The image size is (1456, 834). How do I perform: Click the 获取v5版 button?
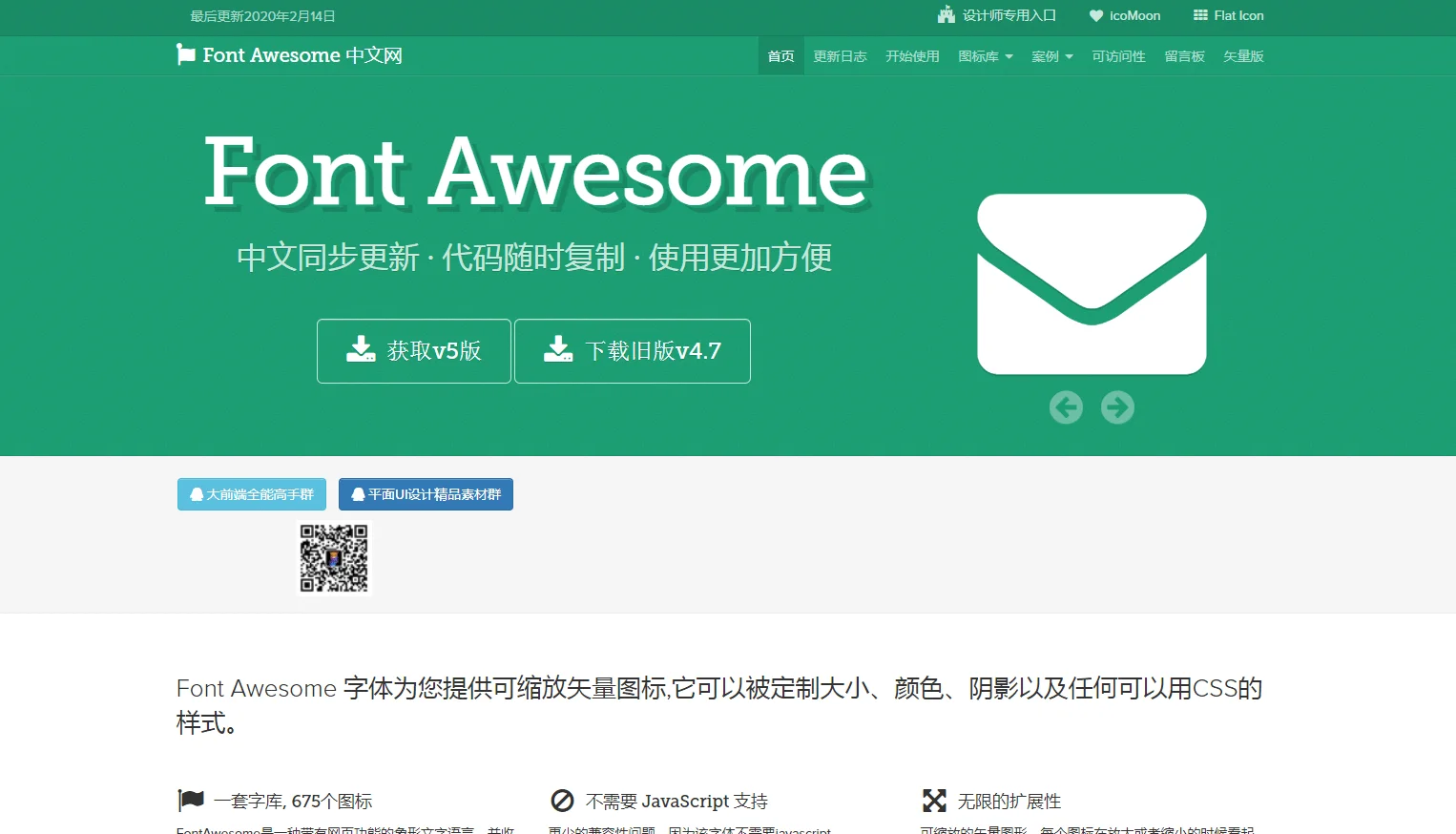coord(414,351)
